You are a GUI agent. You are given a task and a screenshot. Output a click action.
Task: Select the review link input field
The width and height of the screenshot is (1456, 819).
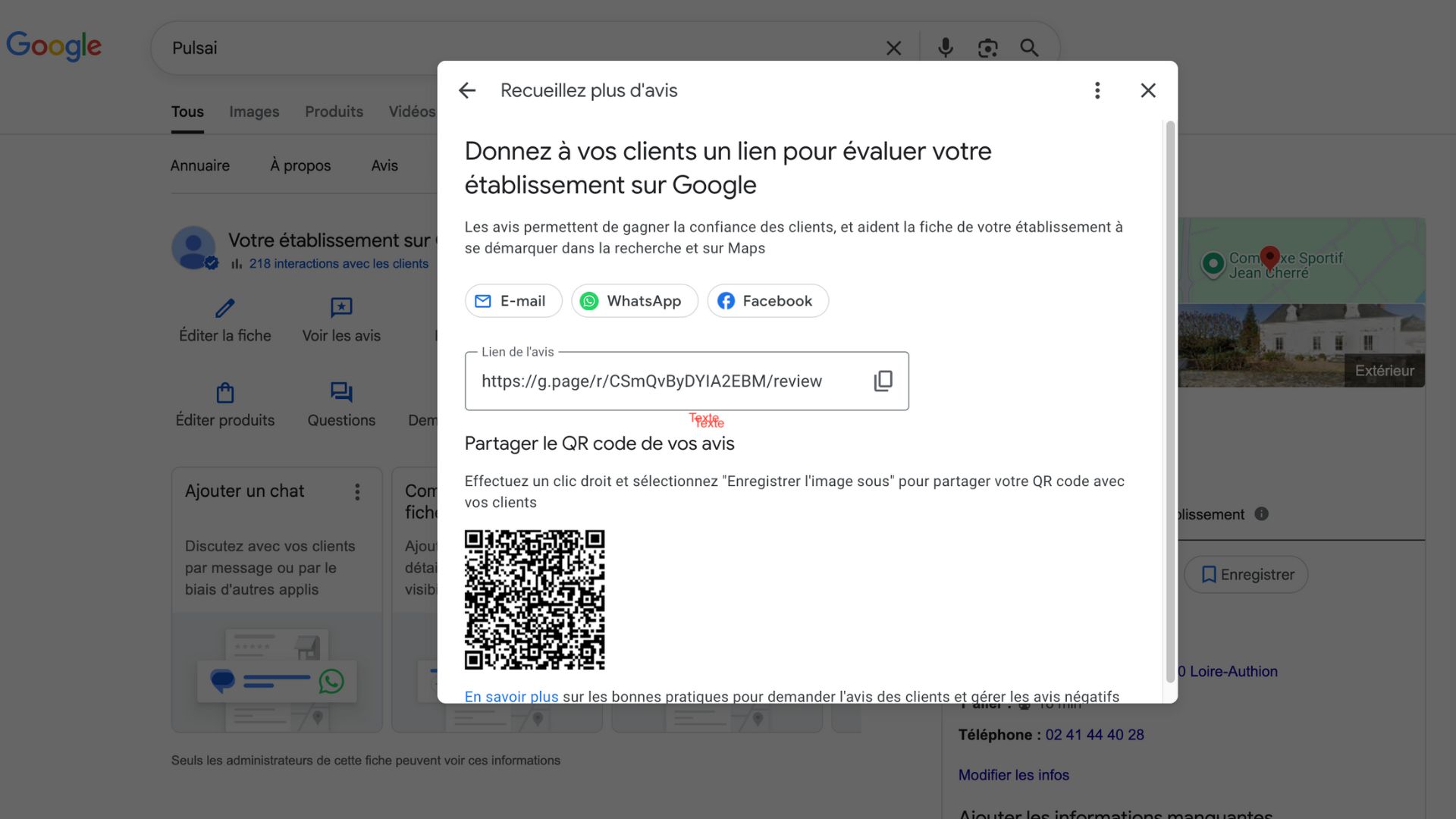(x=667, y=381)
